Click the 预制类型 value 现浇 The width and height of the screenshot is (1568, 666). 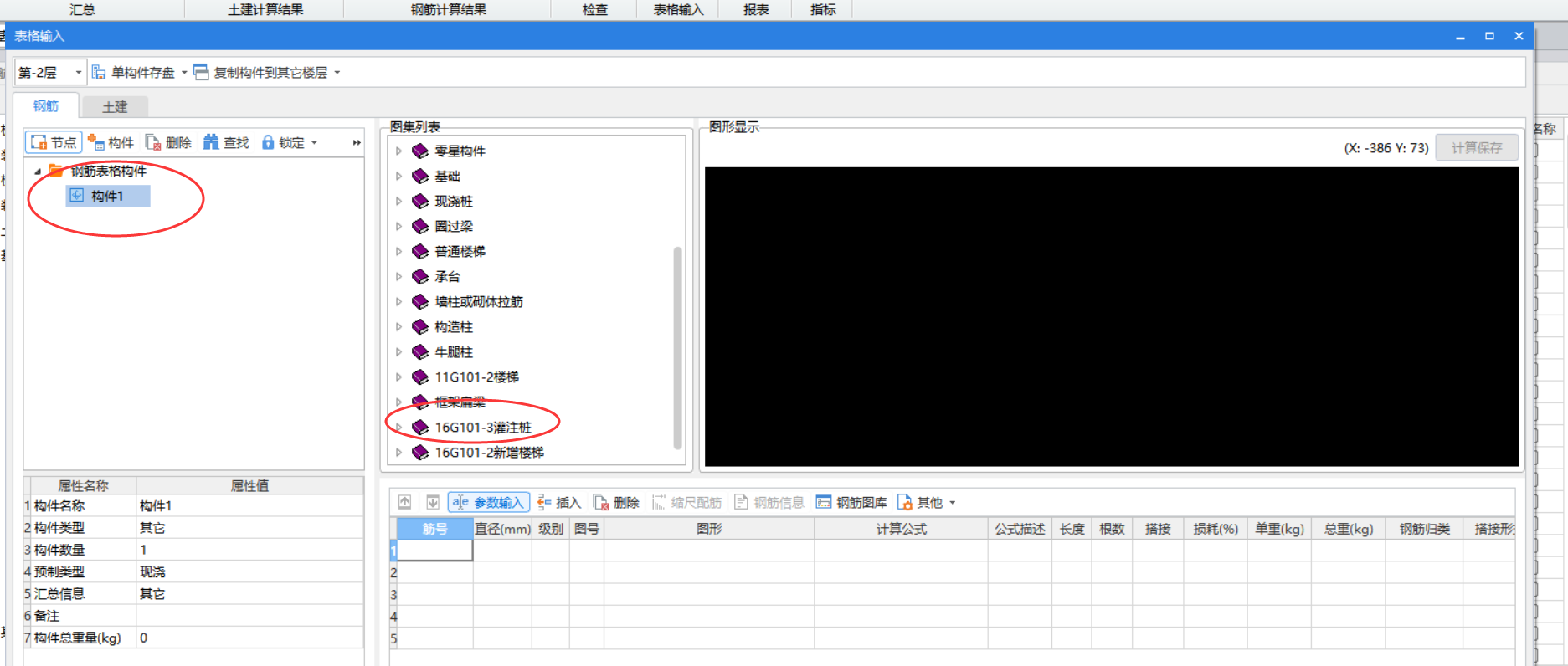pyautogui.click(x=249, y=571)
